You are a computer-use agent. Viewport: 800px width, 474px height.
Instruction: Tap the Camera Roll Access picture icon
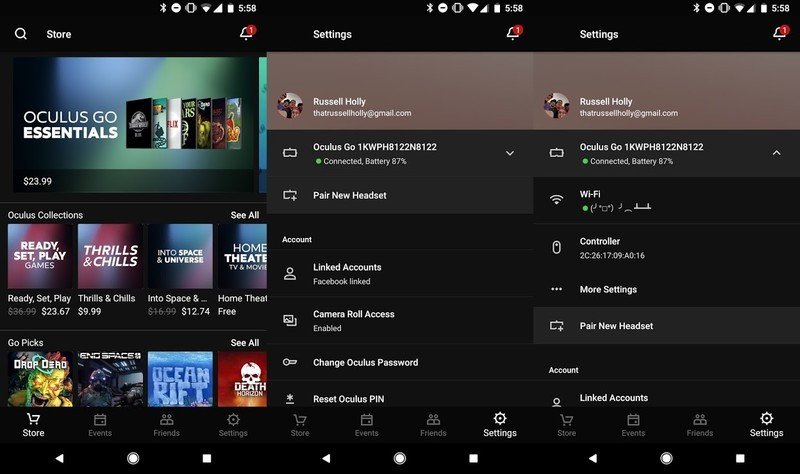coord(290,320)
